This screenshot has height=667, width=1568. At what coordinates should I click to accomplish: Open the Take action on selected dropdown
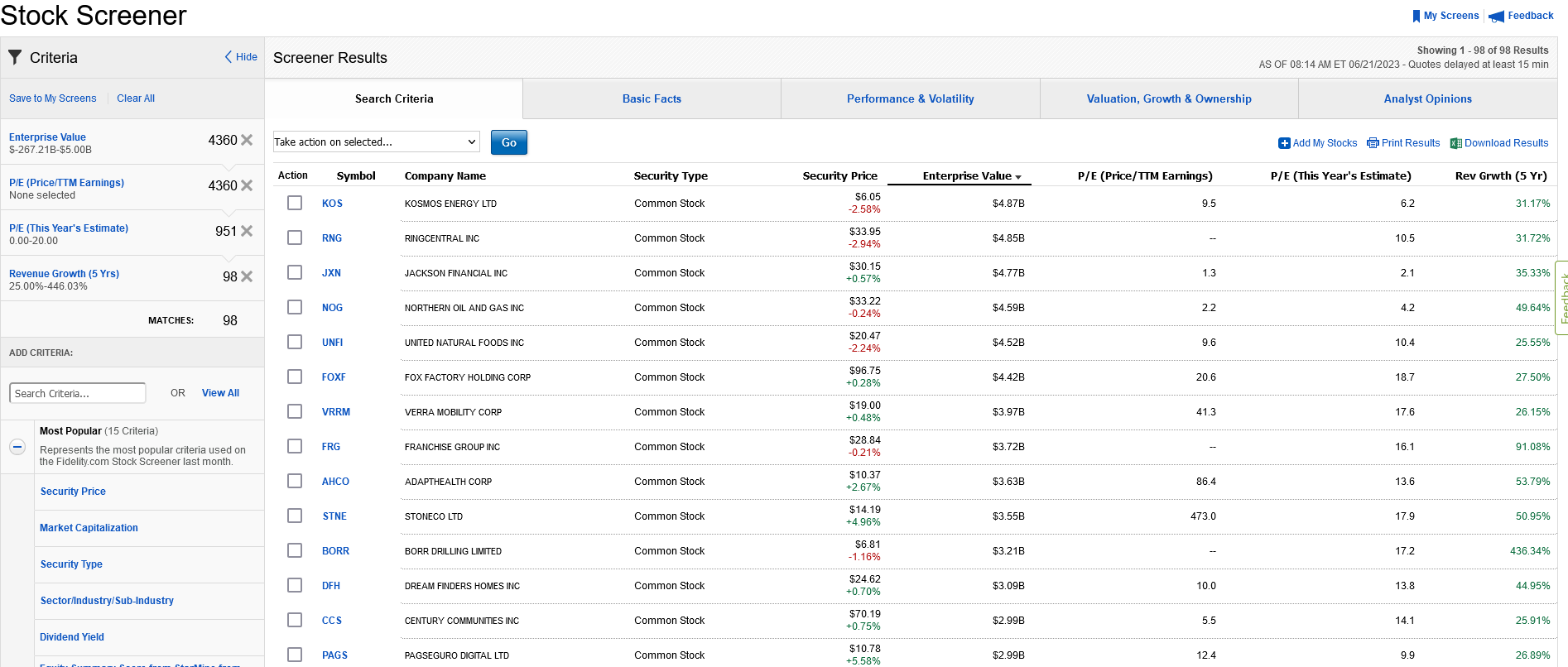click(x=376, y=142)
